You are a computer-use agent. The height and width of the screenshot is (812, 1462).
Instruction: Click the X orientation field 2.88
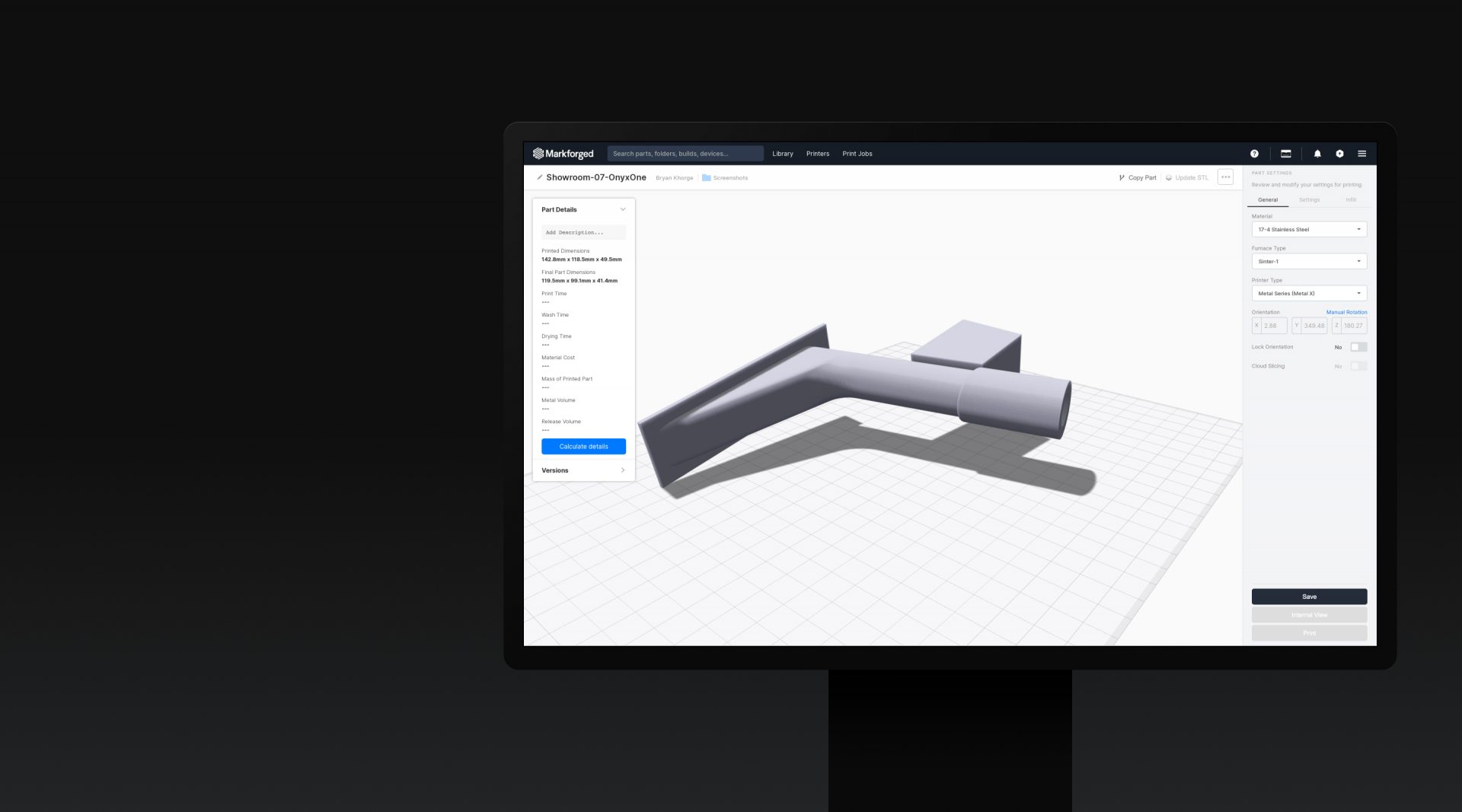pyautogui.click(x=1269, y=326)
